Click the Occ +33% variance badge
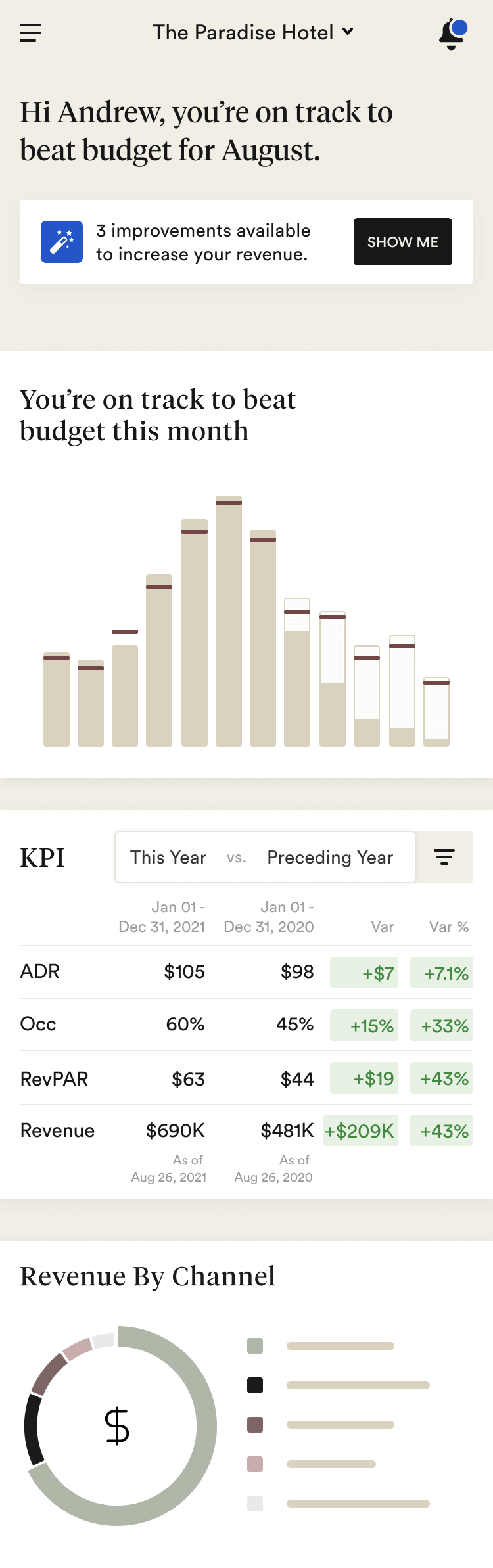493x1568 pixels. click(x=442, y=1025)
